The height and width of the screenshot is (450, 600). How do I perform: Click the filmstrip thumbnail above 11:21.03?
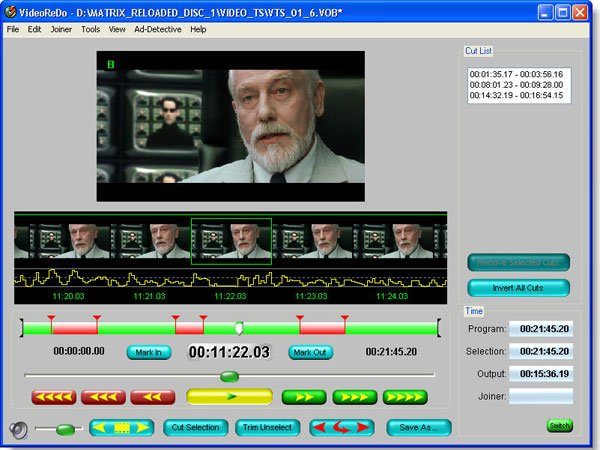point(150,241)
